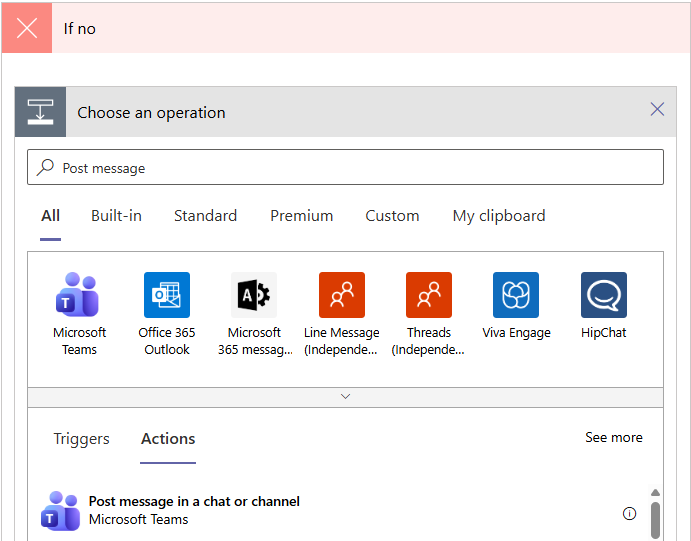Click the 'If no' branch X icon
Viewport: 691px width, 541px height.
pyautogui.click(x=27, y=28)
